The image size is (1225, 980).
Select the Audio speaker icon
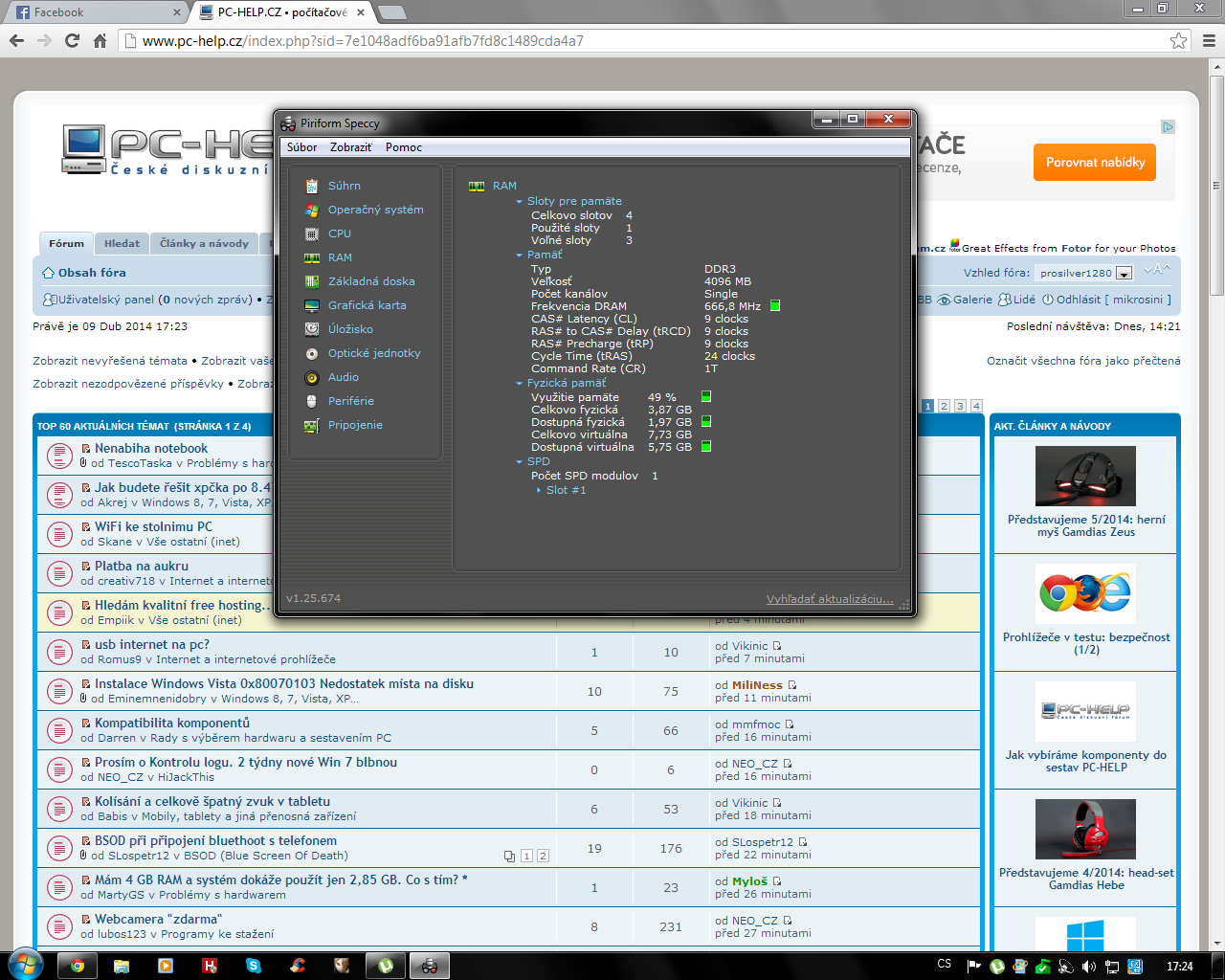(x=311, y=377)
